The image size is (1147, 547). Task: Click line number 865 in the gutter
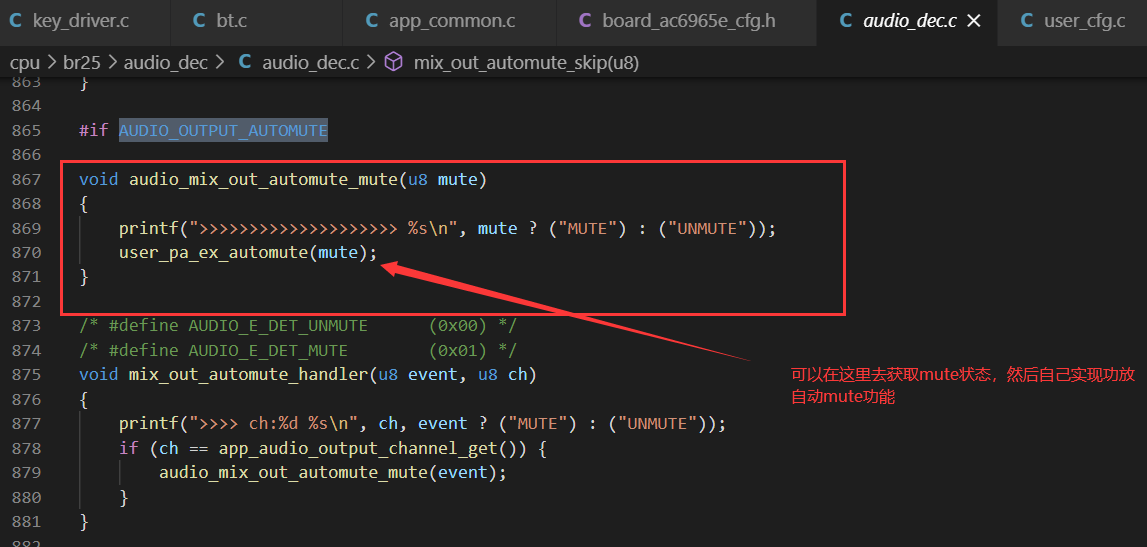pyautogui.click(x=26, y=131)
